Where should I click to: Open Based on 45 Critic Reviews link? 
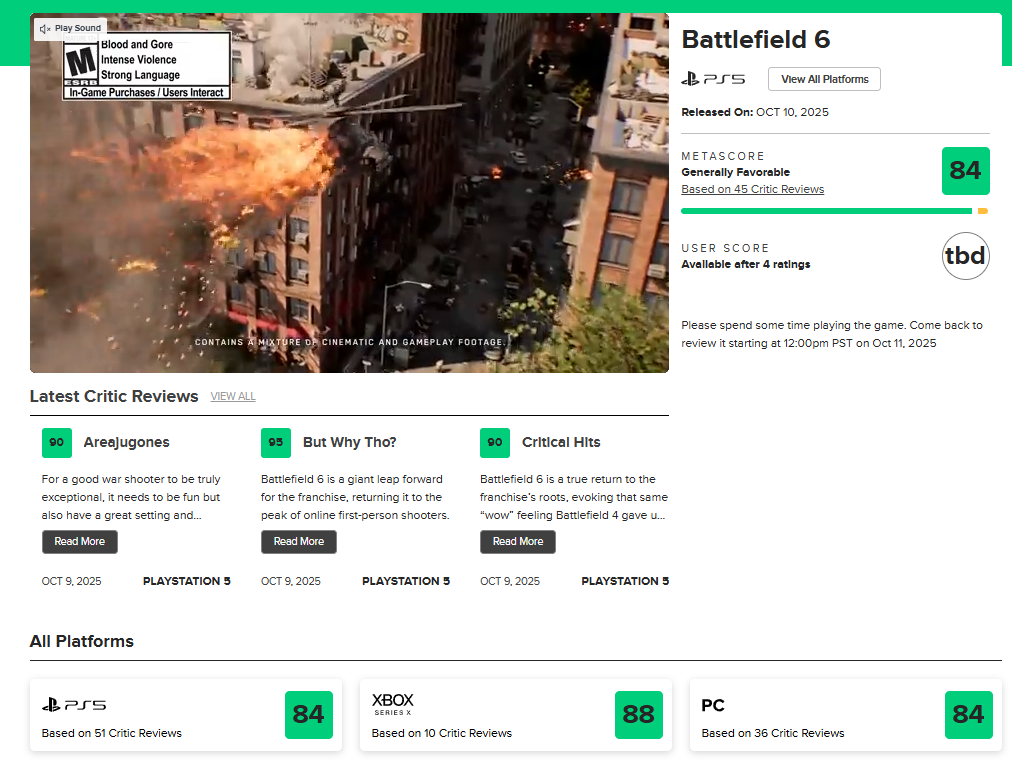point(752,189)
